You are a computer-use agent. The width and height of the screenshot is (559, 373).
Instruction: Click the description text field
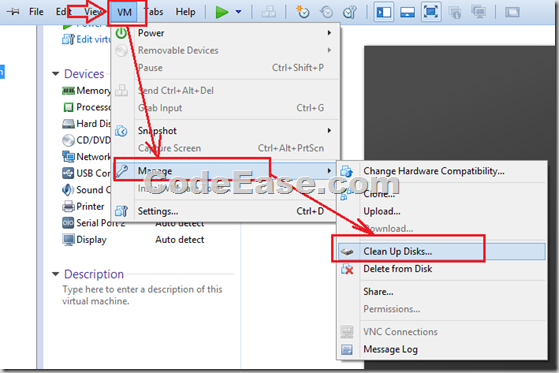(143, 295)
